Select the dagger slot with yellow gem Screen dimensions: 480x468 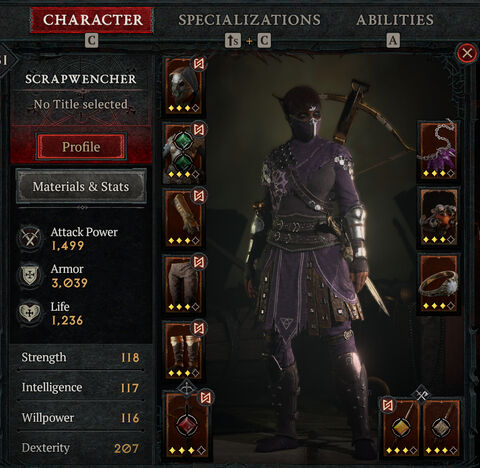pyautogui.click(x=401, y=428)
